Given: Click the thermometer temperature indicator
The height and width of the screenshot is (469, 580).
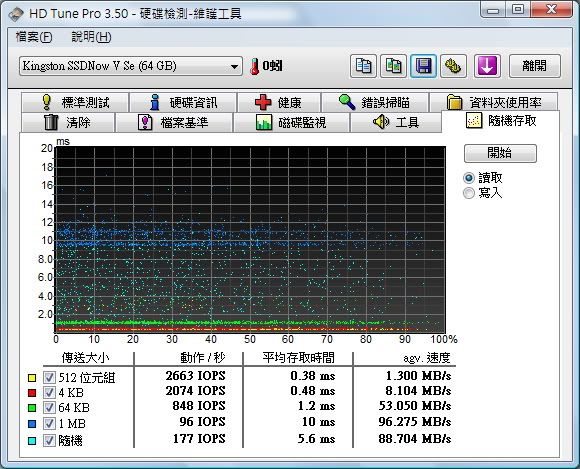Looking at the screenshot, I should click(254, 67).
